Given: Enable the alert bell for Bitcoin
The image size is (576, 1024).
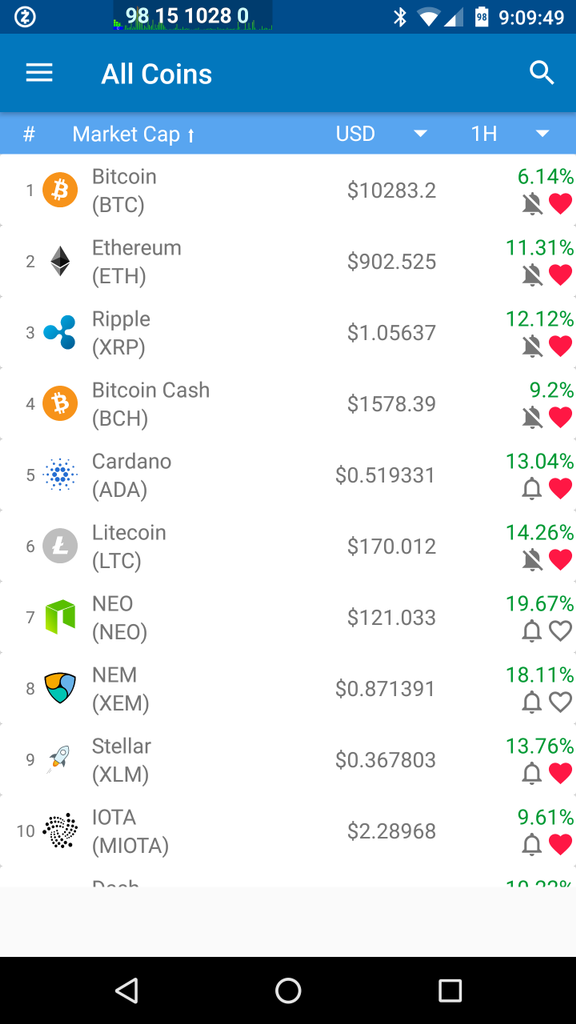Looking at the screenshot, I should pos(532,204).
